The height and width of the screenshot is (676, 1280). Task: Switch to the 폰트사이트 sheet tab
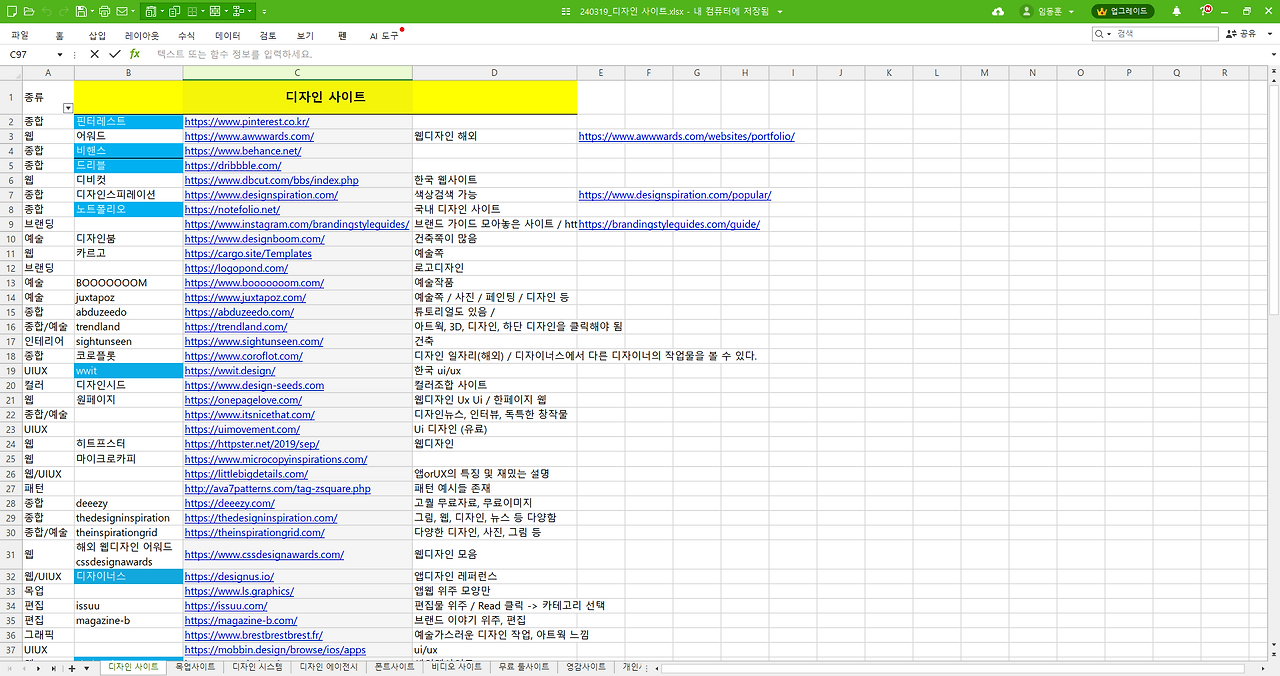[395, 667]
